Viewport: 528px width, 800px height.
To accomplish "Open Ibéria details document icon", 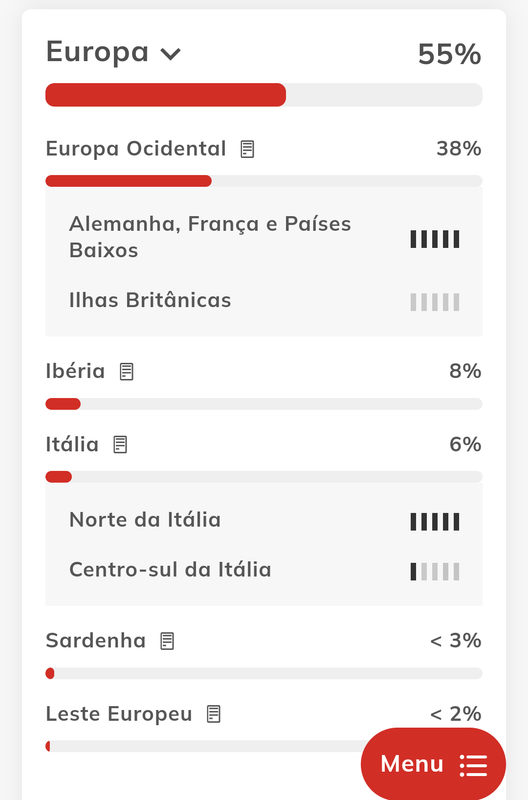I will coord(127,371).
